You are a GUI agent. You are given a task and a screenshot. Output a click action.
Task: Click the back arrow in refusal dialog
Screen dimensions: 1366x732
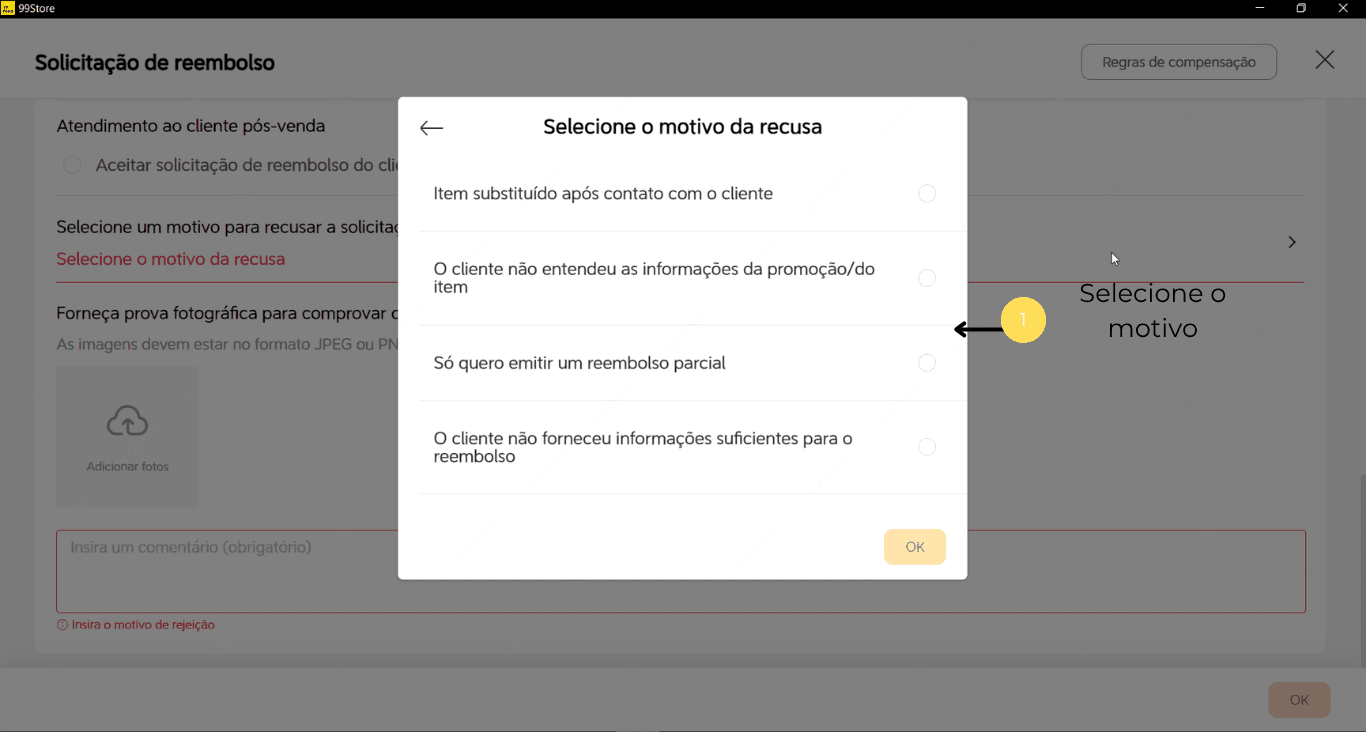pos(431,128)
